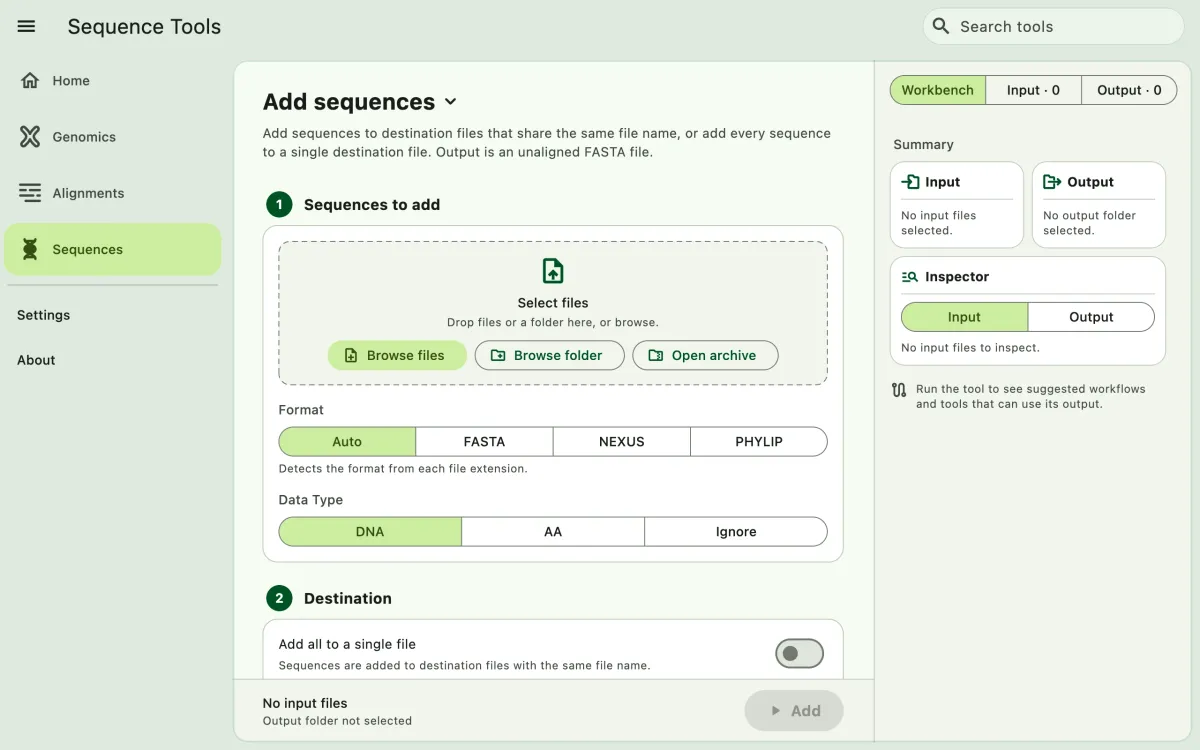Select the Sequences sidebar item
The height and width of the screenshot is (750, 1200).
(112, 249)
